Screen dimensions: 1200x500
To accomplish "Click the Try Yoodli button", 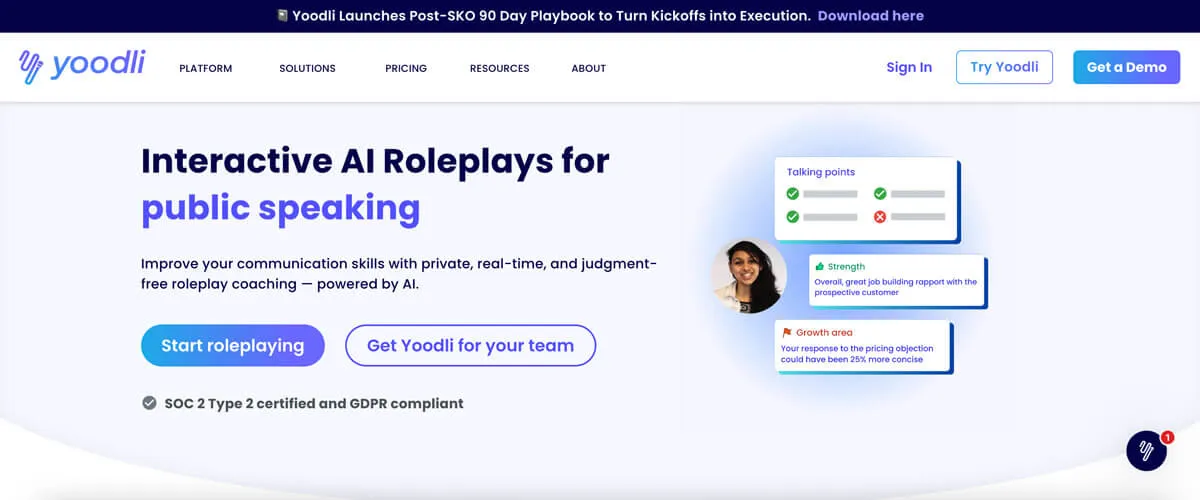I will pyautogui.click(x=1004, y=67).
